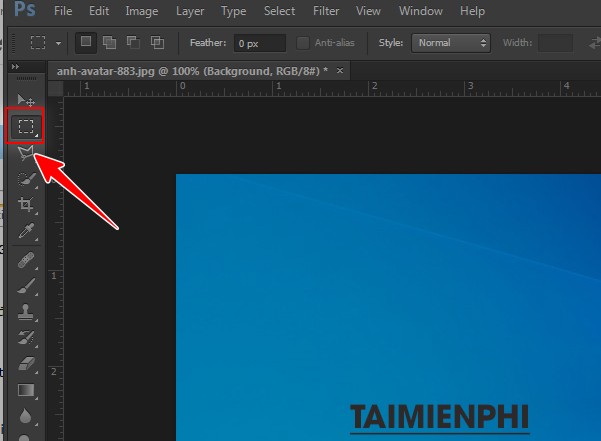Select the Quick Selection tool

click(26, 179)
